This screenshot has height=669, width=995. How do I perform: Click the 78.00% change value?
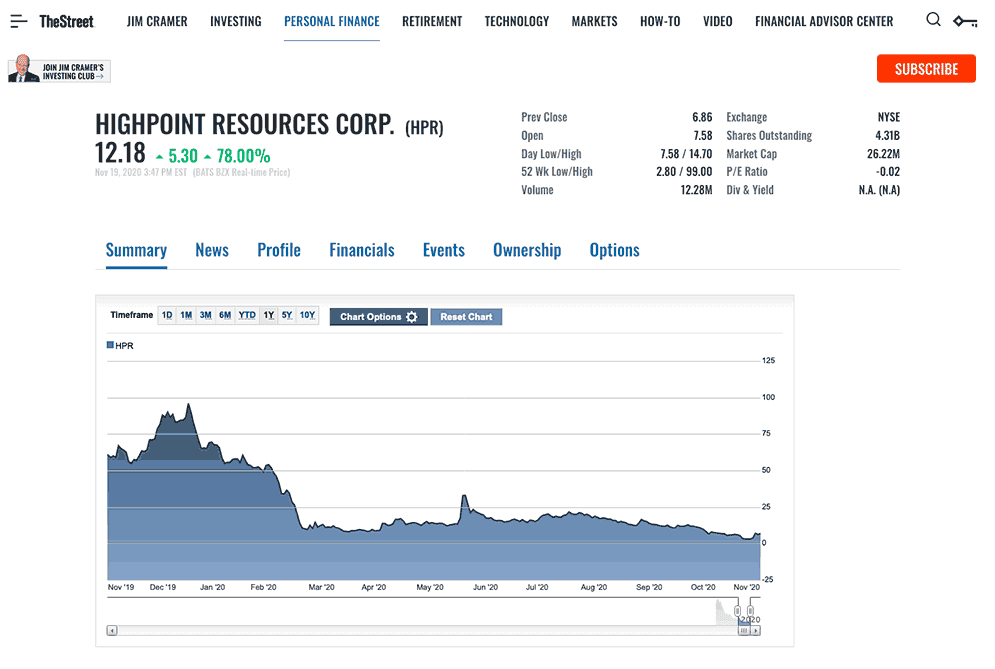[x=243, y=156]
